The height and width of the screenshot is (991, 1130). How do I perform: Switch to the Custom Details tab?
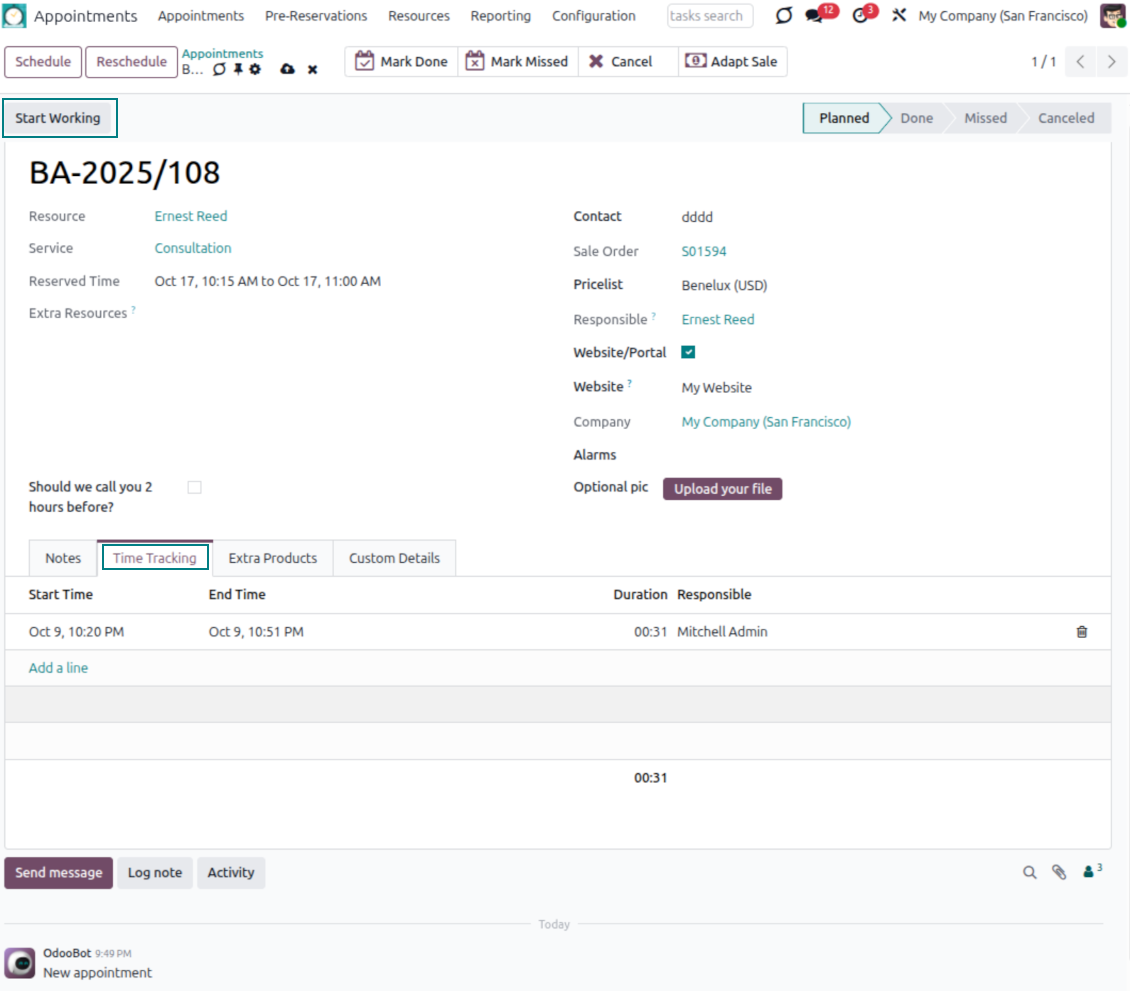click(x=394, y=558)
